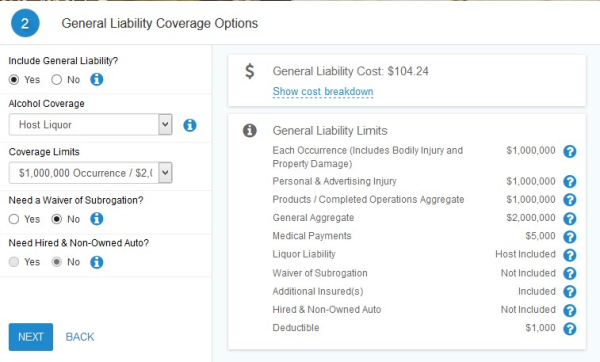Click help icon for Personal & Advertising Injury

570,181
